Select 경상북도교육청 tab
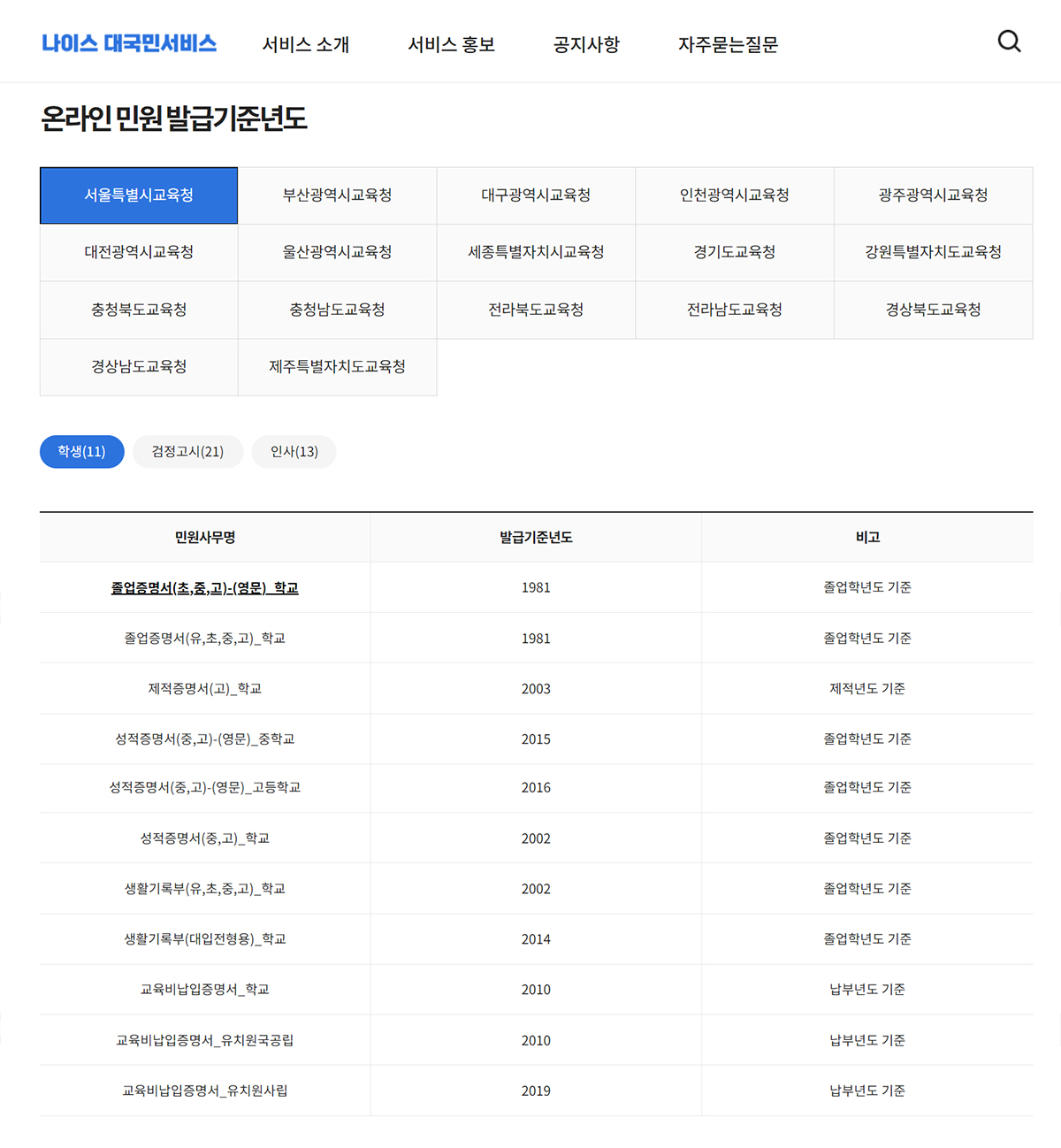This screenshot has height=1148, width=1061. (933, 310)
